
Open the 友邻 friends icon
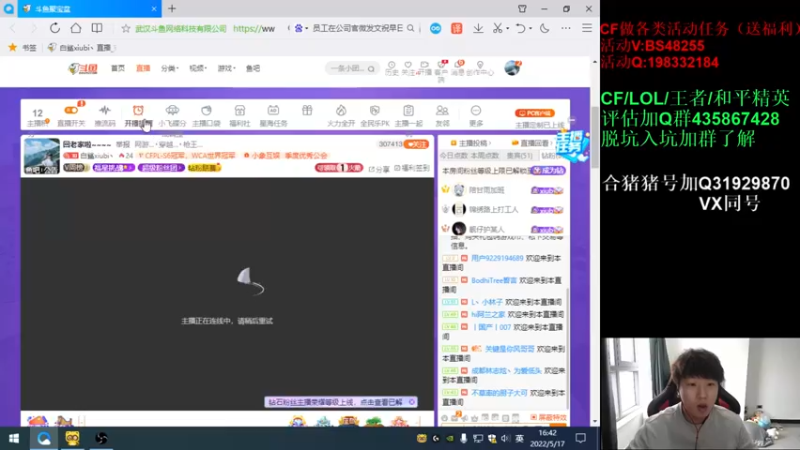click(x=442, y=110)
